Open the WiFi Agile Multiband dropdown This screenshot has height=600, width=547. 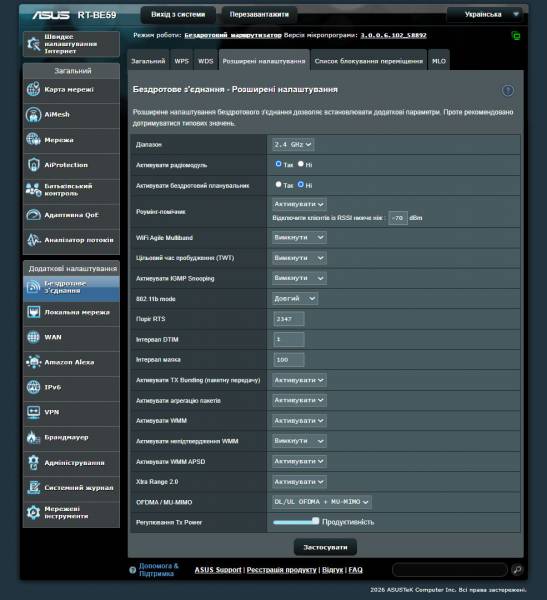click(299, 237)
